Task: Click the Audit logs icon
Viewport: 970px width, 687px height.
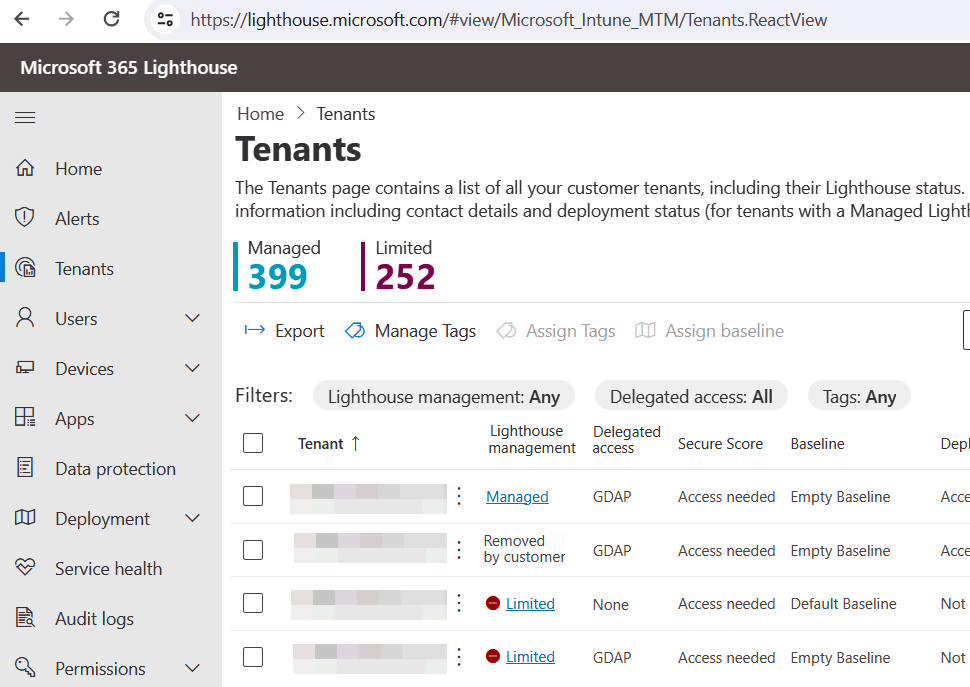Action: [25, 617]
